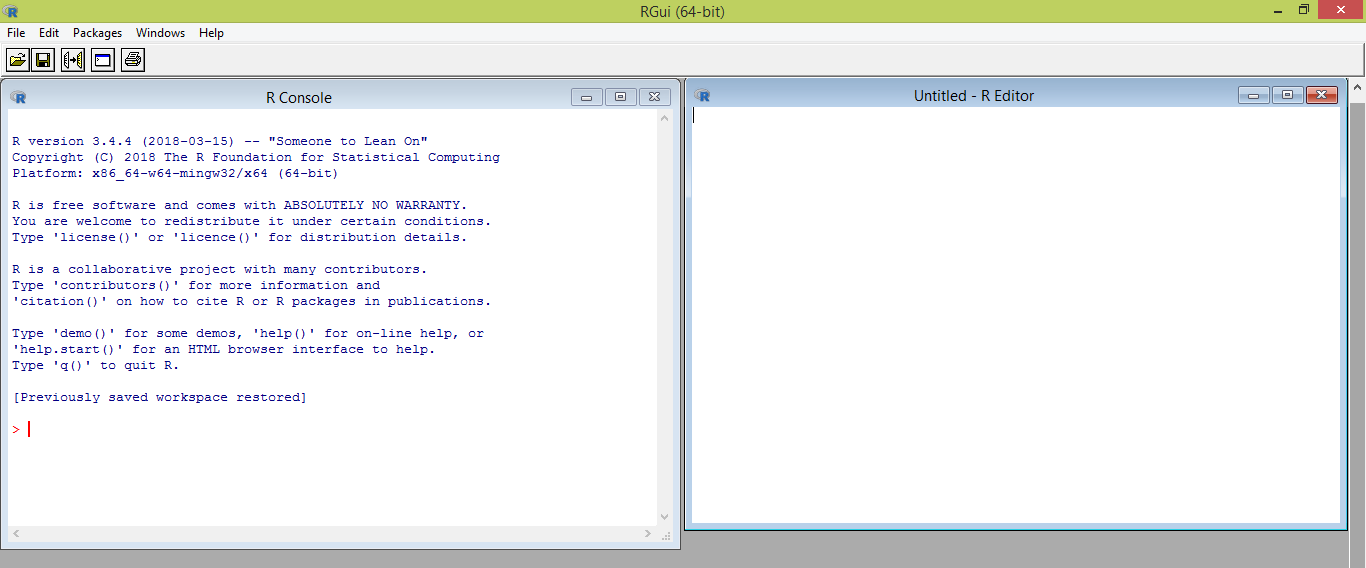The image size is (1366, 568).
Task: Click the R logo of the R Console window
Action: click(x=18, y=97)
